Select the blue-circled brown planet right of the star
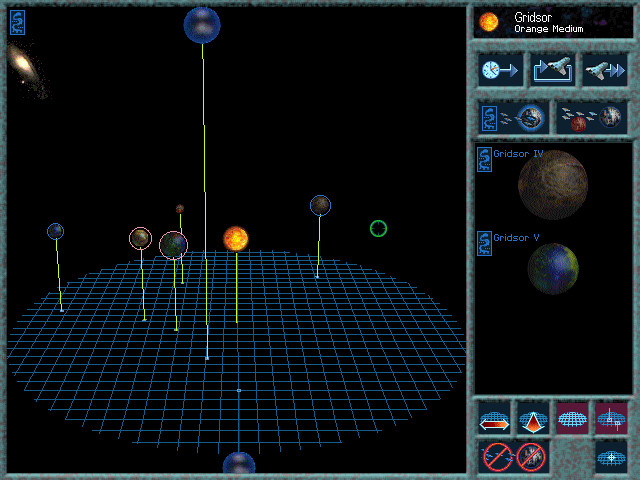Screen dimensions: 640x480 point(320,205)
